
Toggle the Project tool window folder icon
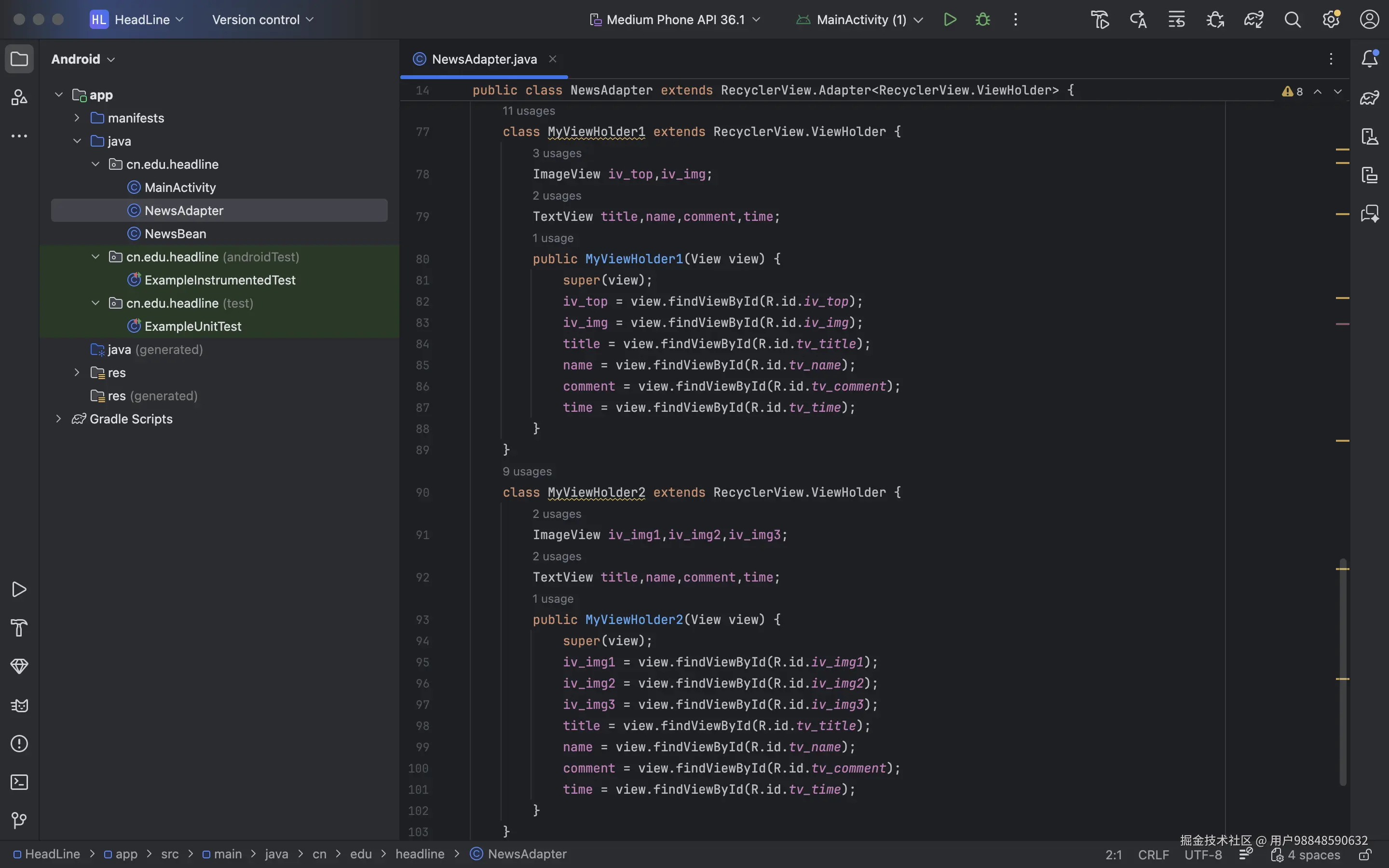(x=19, y=58)
